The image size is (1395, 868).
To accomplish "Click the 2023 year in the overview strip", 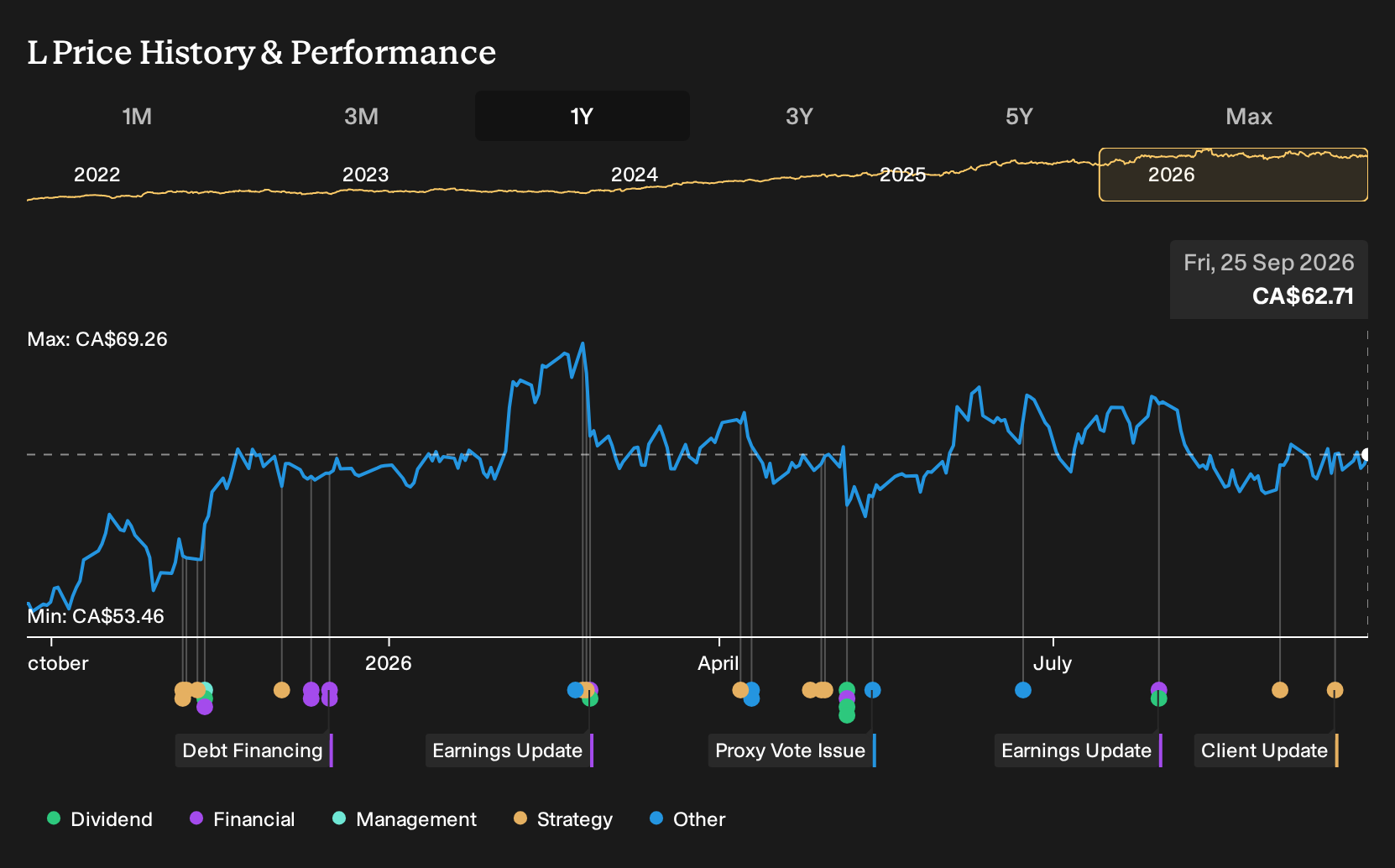I will pyautogui.click(x=365, y=175).
